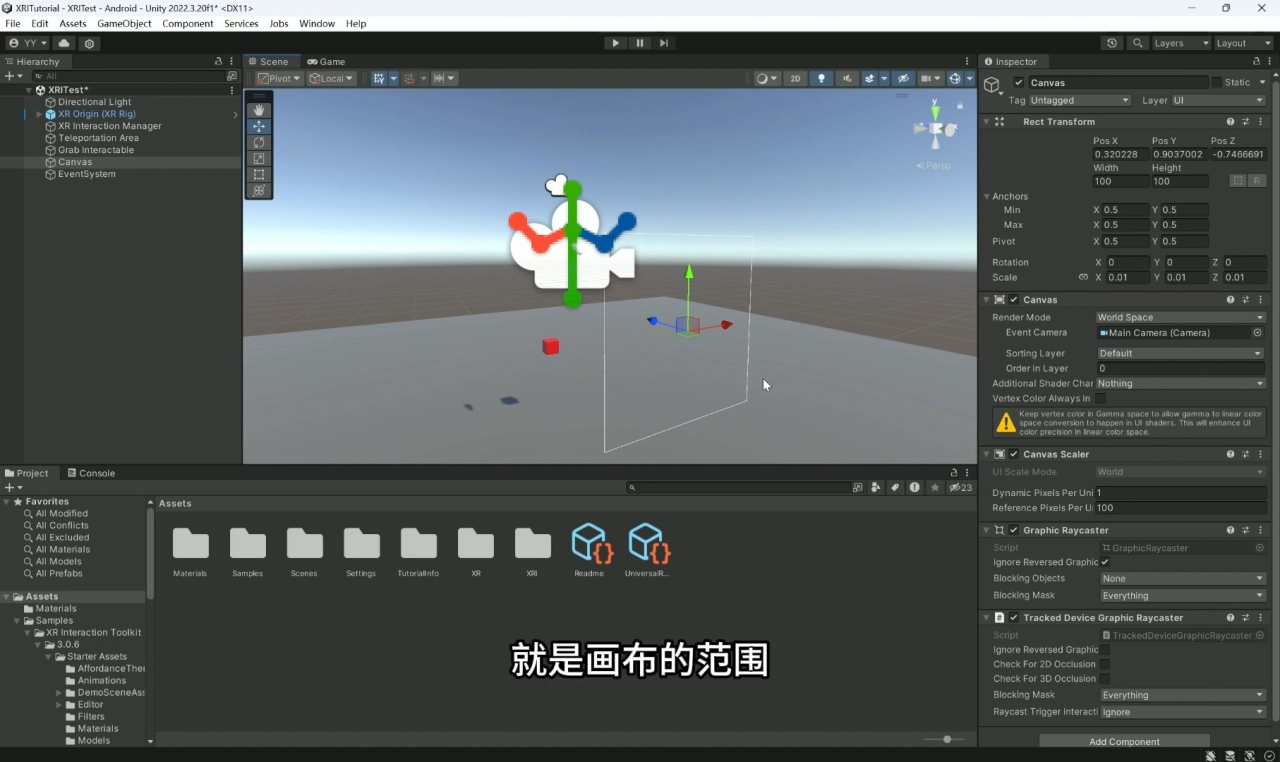
Task: Open the Materials folder thumbnail
Action: [190, 543]
